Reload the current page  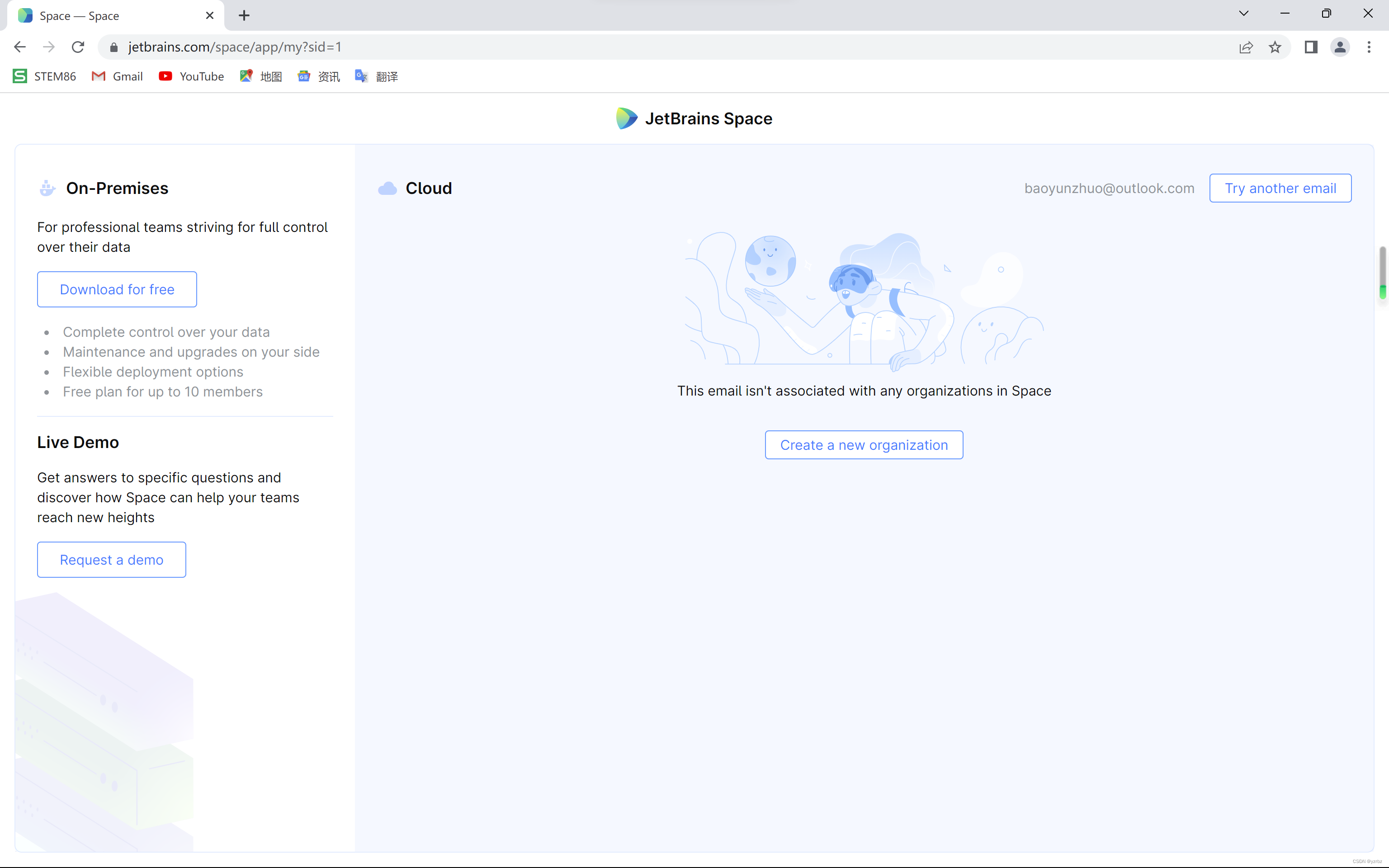(x=78, y=47)
